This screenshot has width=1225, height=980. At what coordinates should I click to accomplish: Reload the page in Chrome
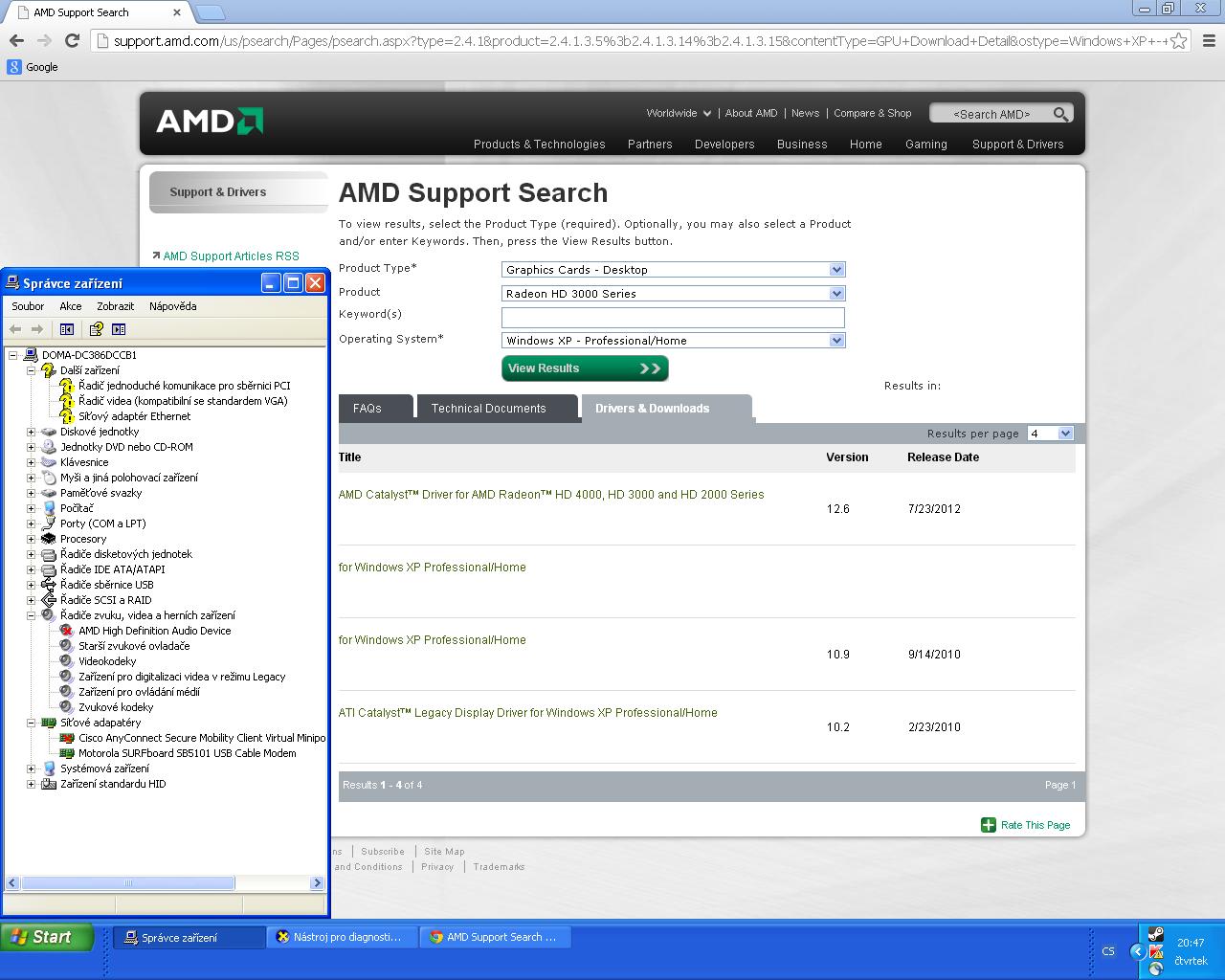pos(72,40)
